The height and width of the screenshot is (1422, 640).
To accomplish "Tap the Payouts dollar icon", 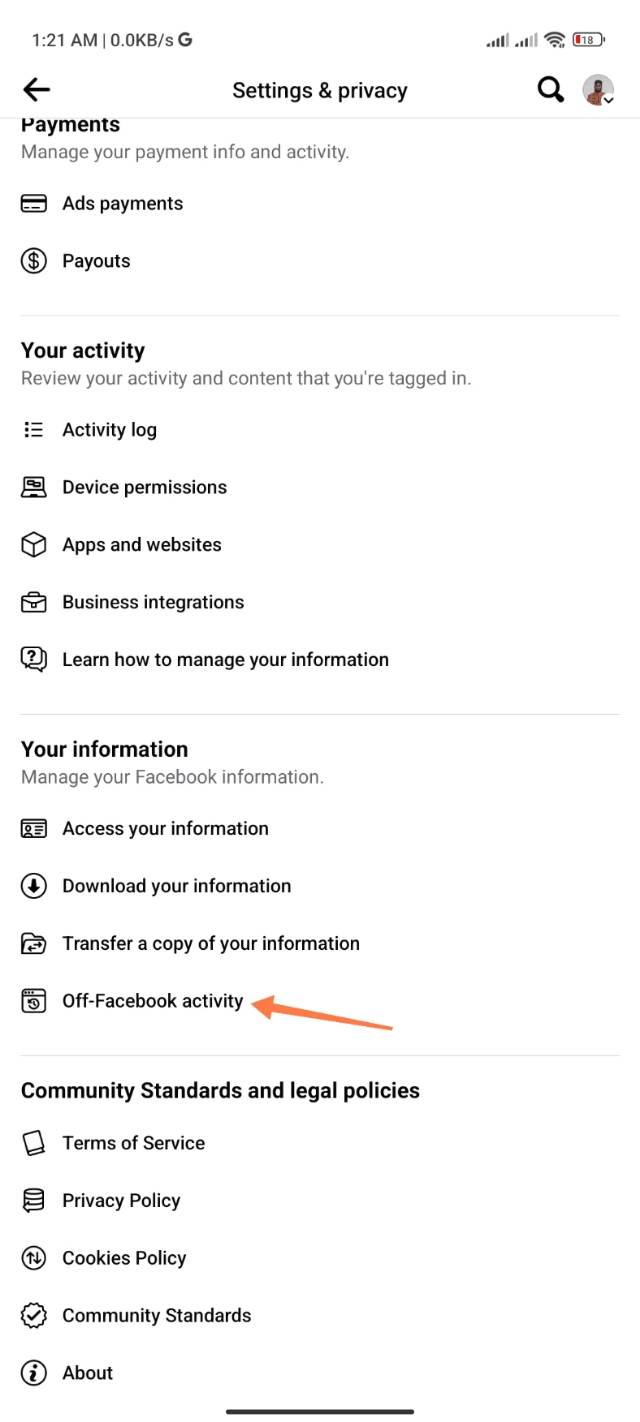I will 34,261.
